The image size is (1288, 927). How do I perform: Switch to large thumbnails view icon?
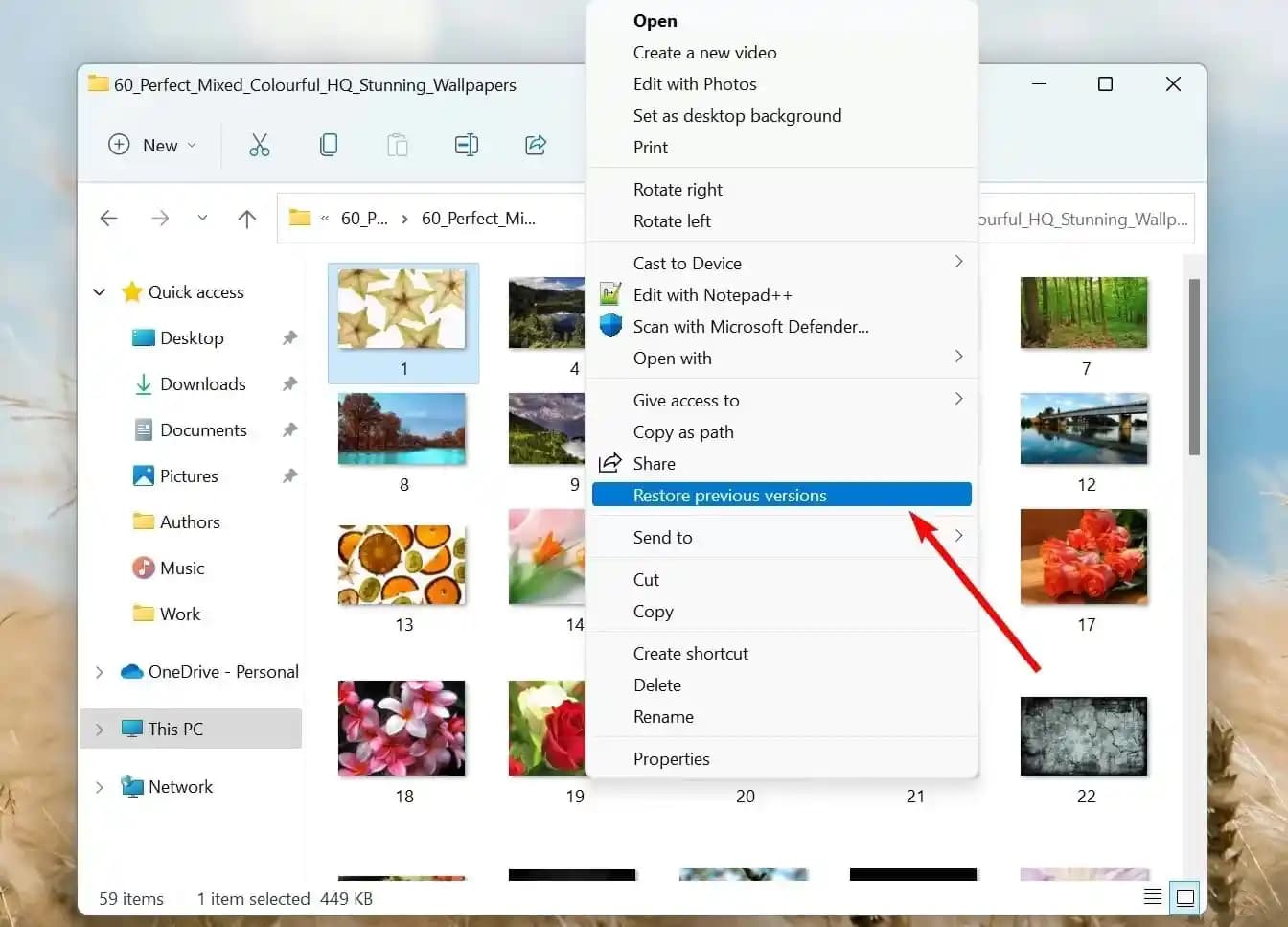pyautogui.click(x=1185, y=897)
